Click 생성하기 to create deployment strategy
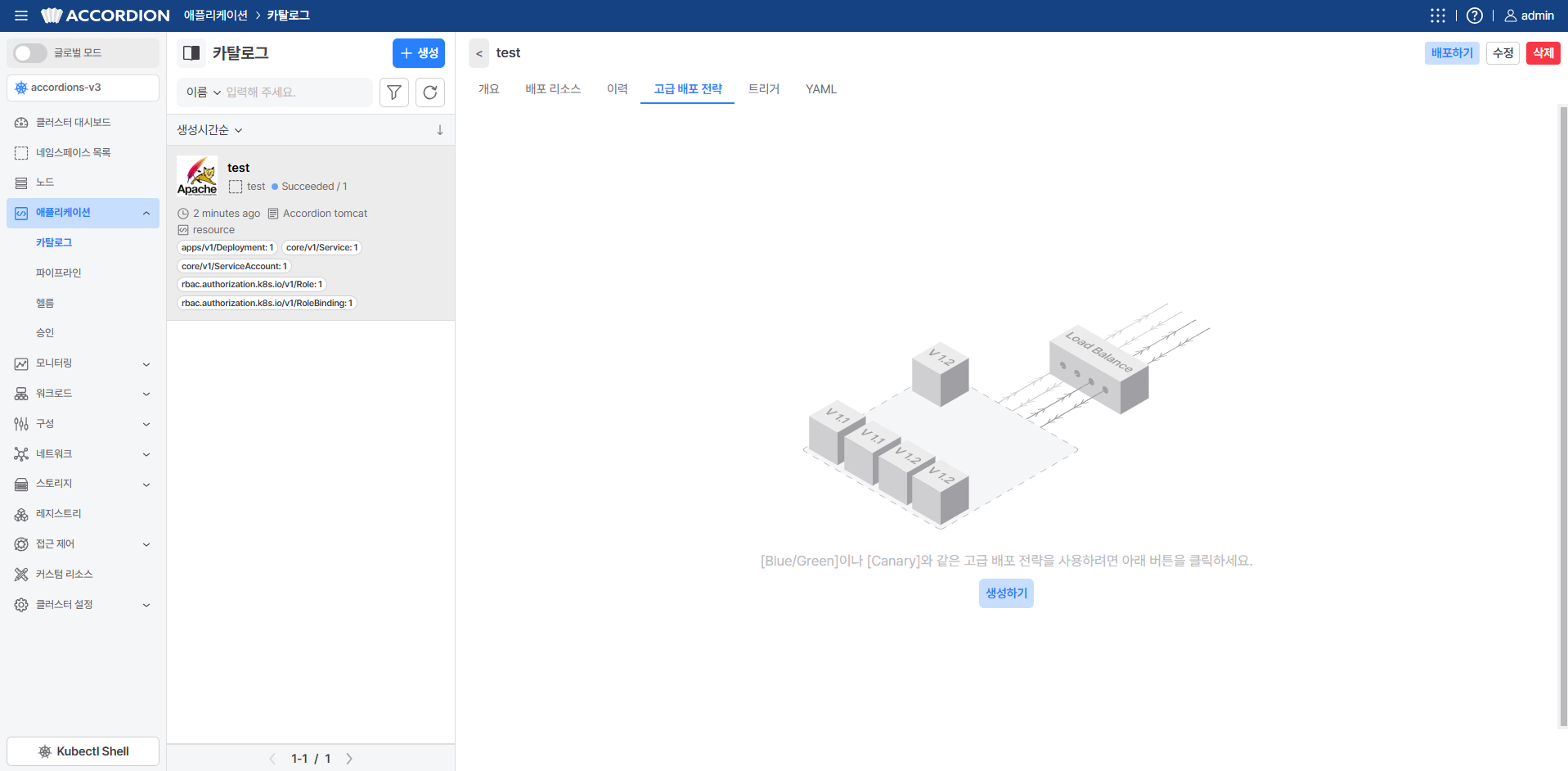This screenshot has height=771, width=1568. click(x=1006, y=593)
